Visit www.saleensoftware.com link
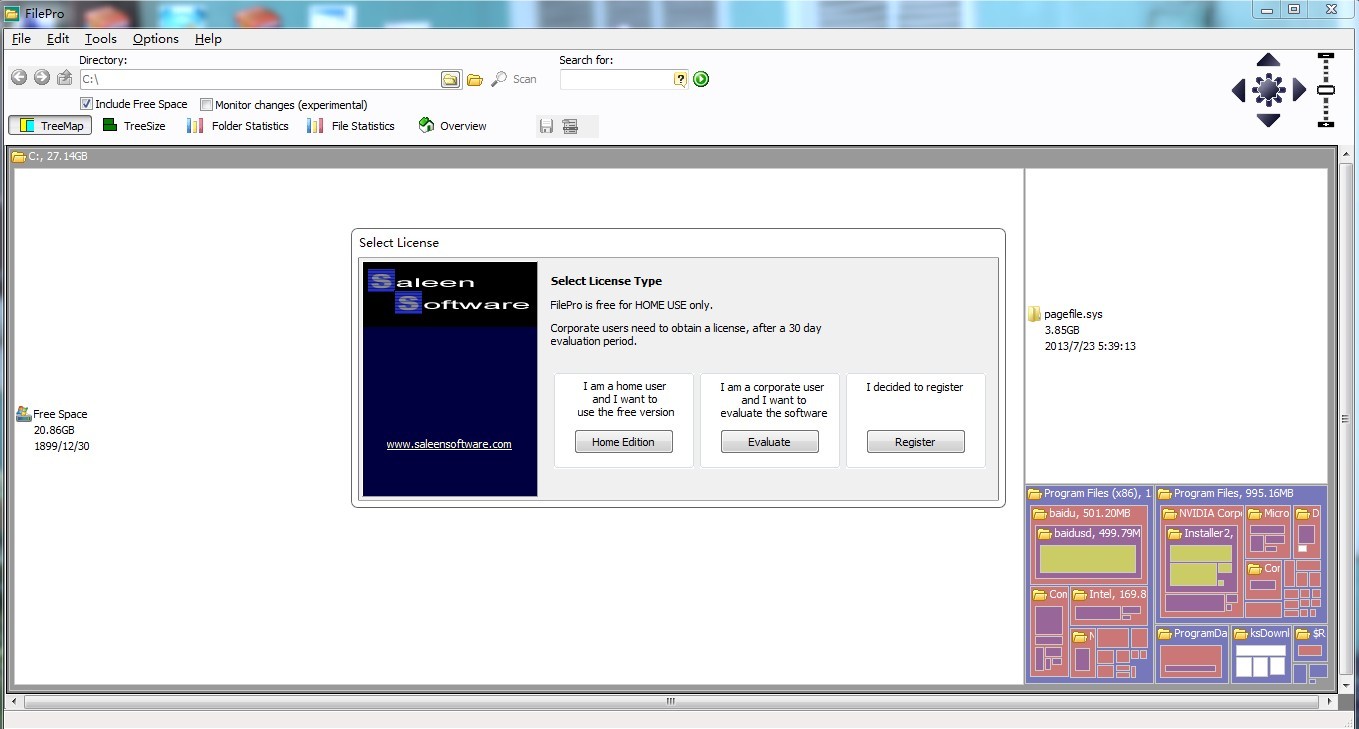 (449, 444)
